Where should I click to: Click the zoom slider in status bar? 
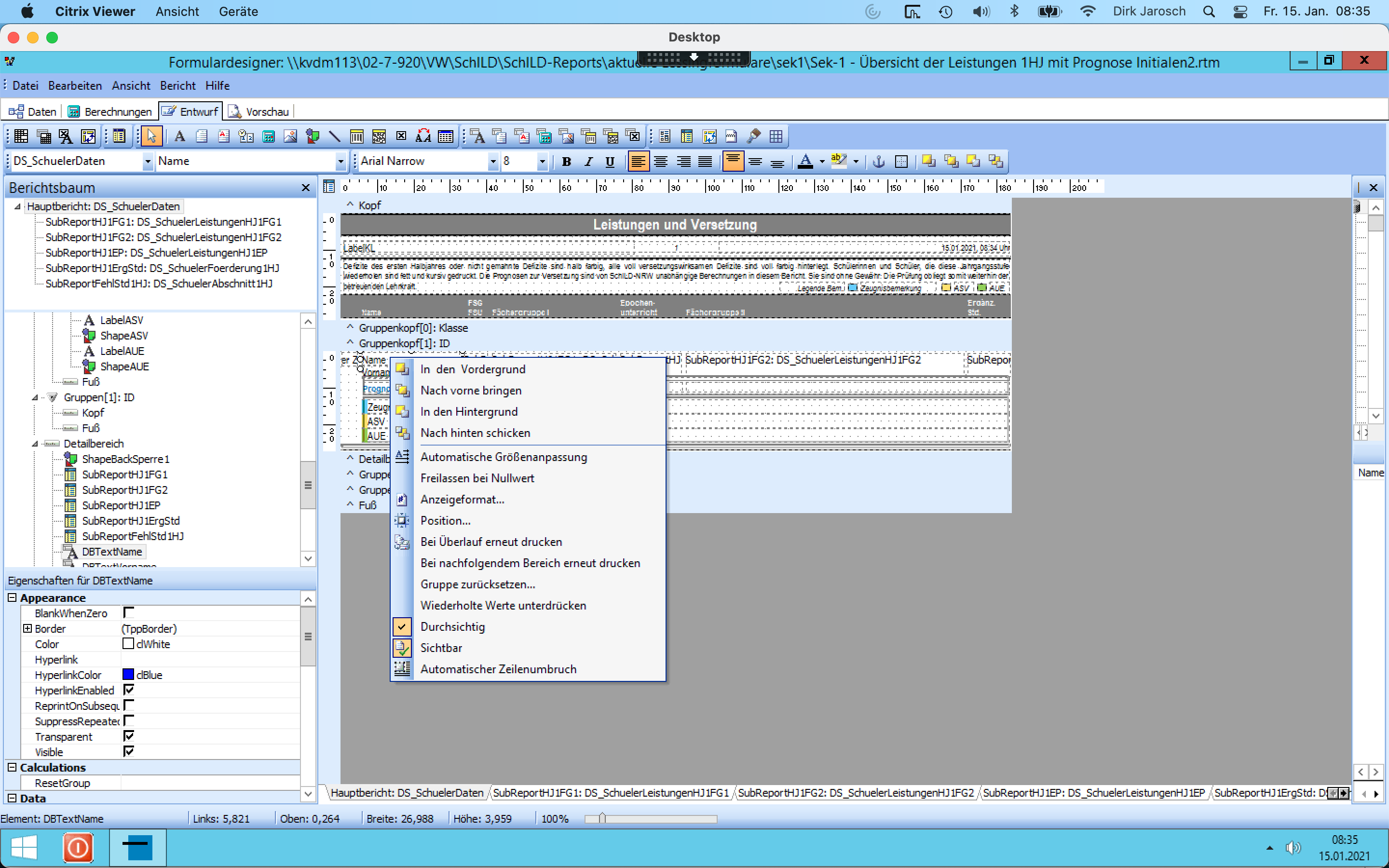tap(650, 819)
